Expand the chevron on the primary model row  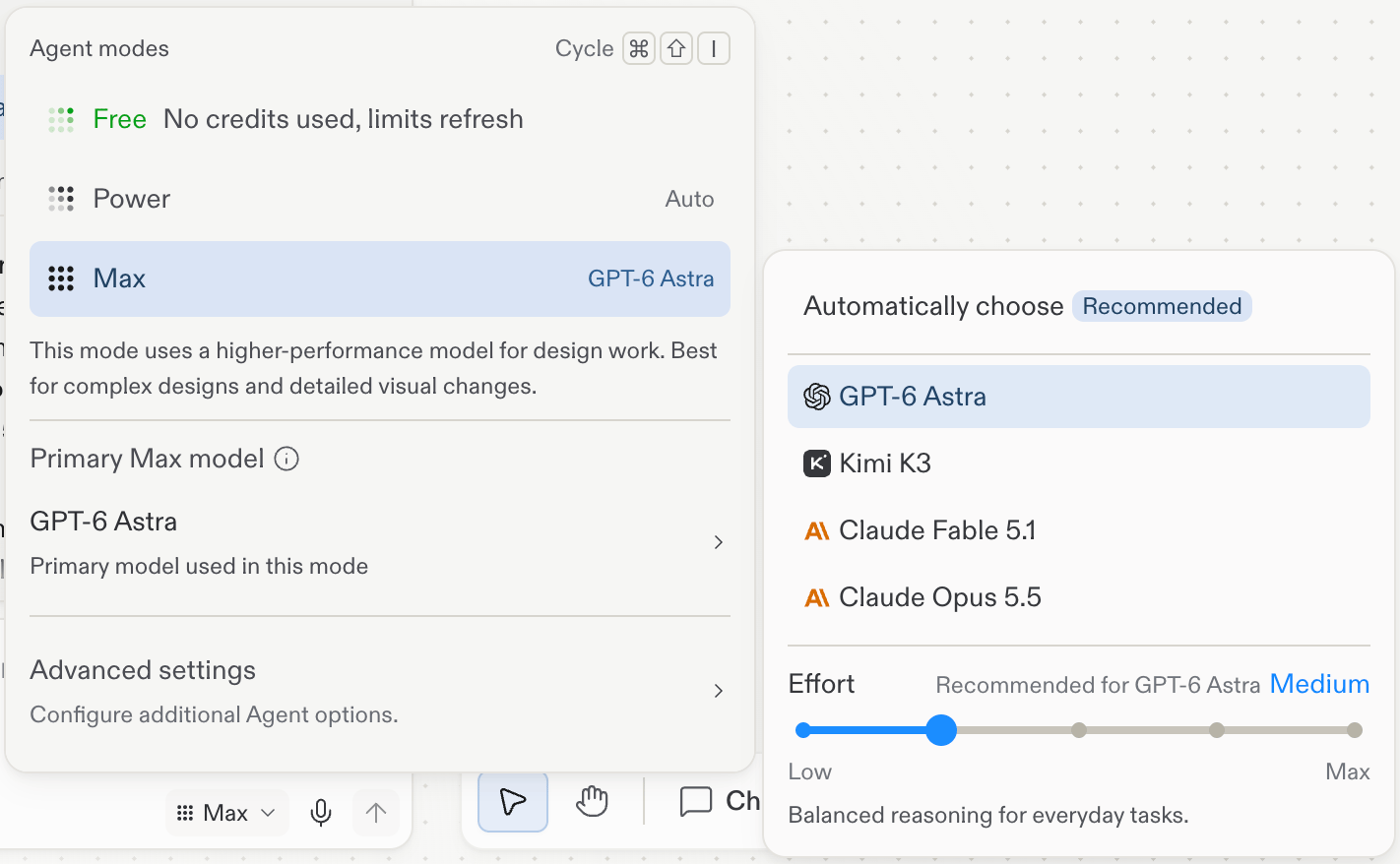coord(719,542)
